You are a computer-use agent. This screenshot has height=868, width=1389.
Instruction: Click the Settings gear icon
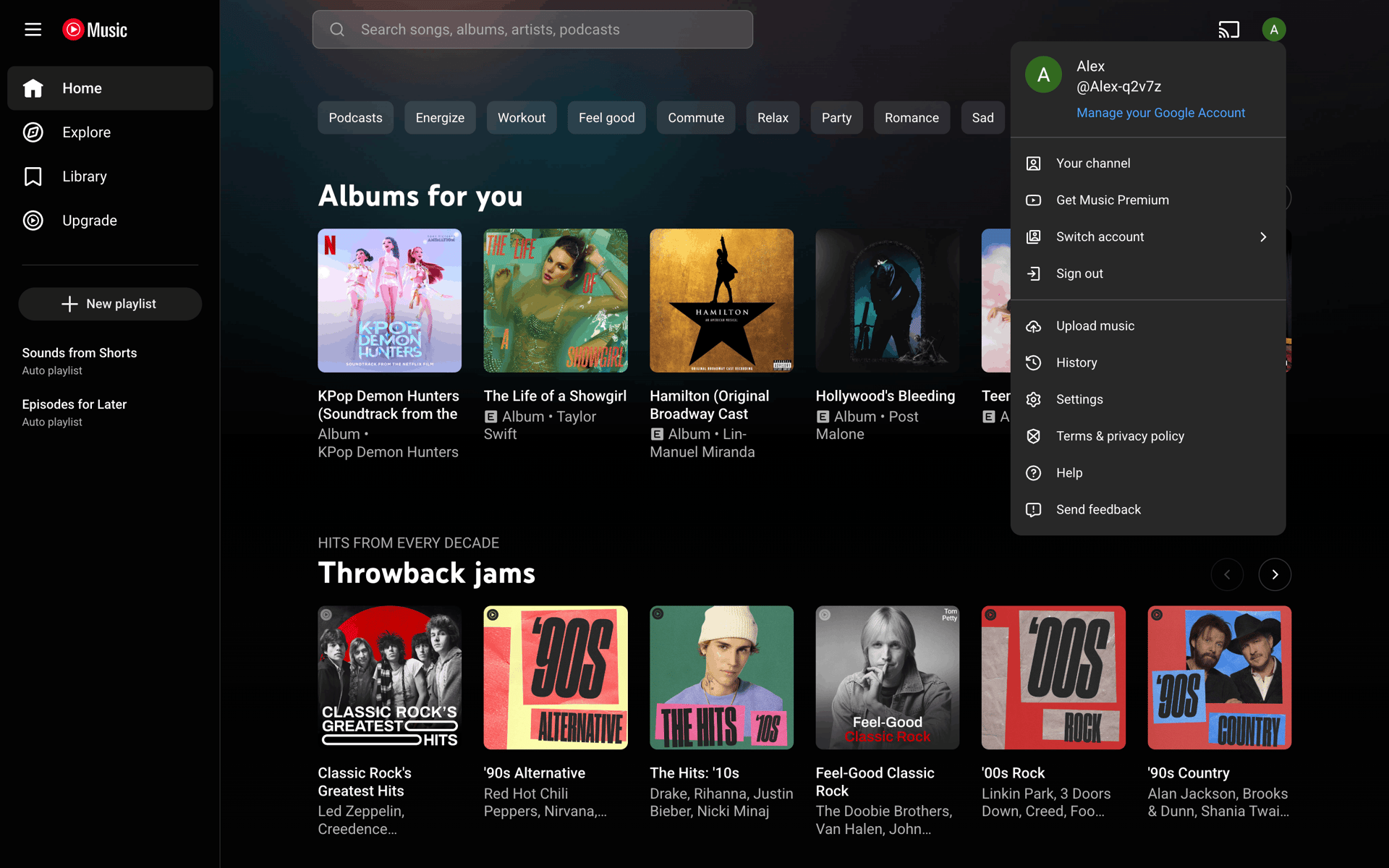pyautogui.click(x=1033, y=399)
